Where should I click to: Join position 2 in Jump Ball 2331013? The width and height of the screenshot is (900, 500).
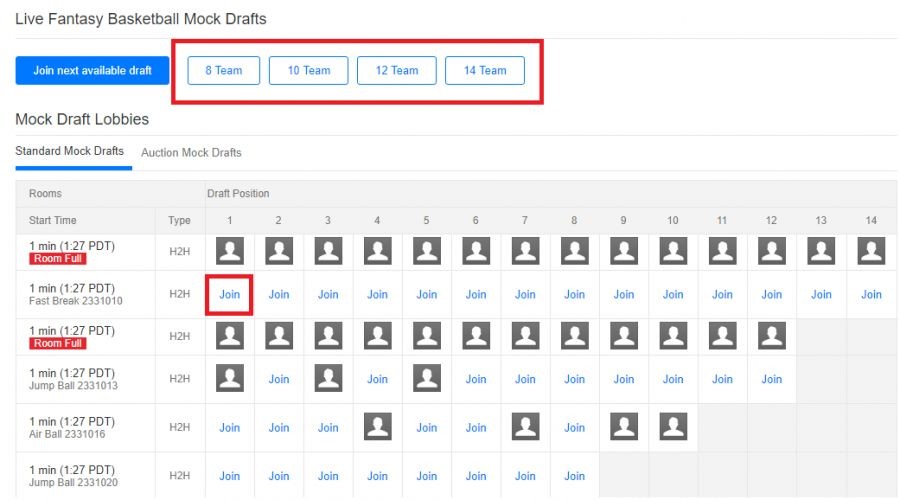click(279, 379)
